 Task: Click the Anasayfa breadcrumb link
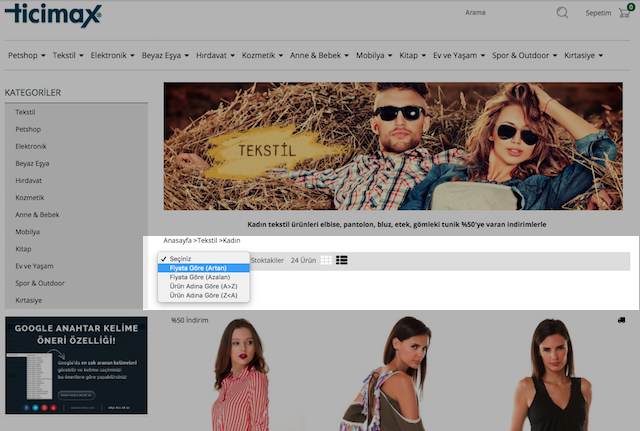point(177,241)
